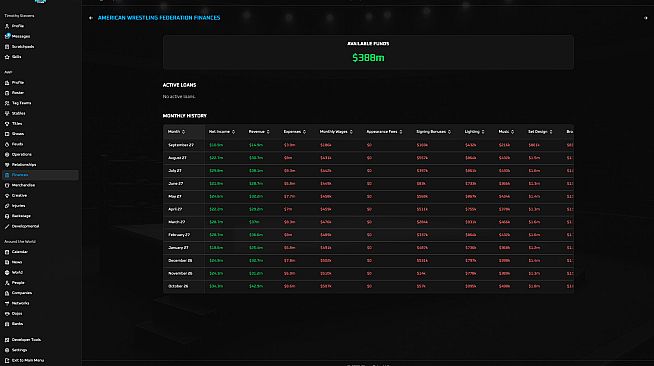Select the August 27 row label
This screenshot has height=366, width=654.
[177, 158]
